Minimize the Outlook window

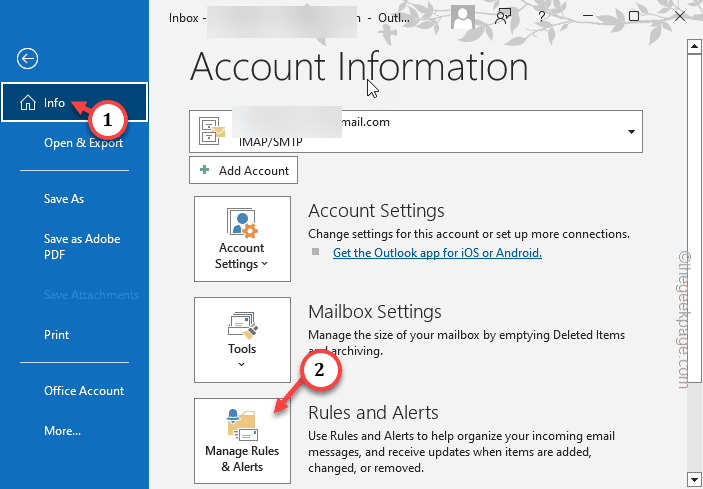point(588,16)
